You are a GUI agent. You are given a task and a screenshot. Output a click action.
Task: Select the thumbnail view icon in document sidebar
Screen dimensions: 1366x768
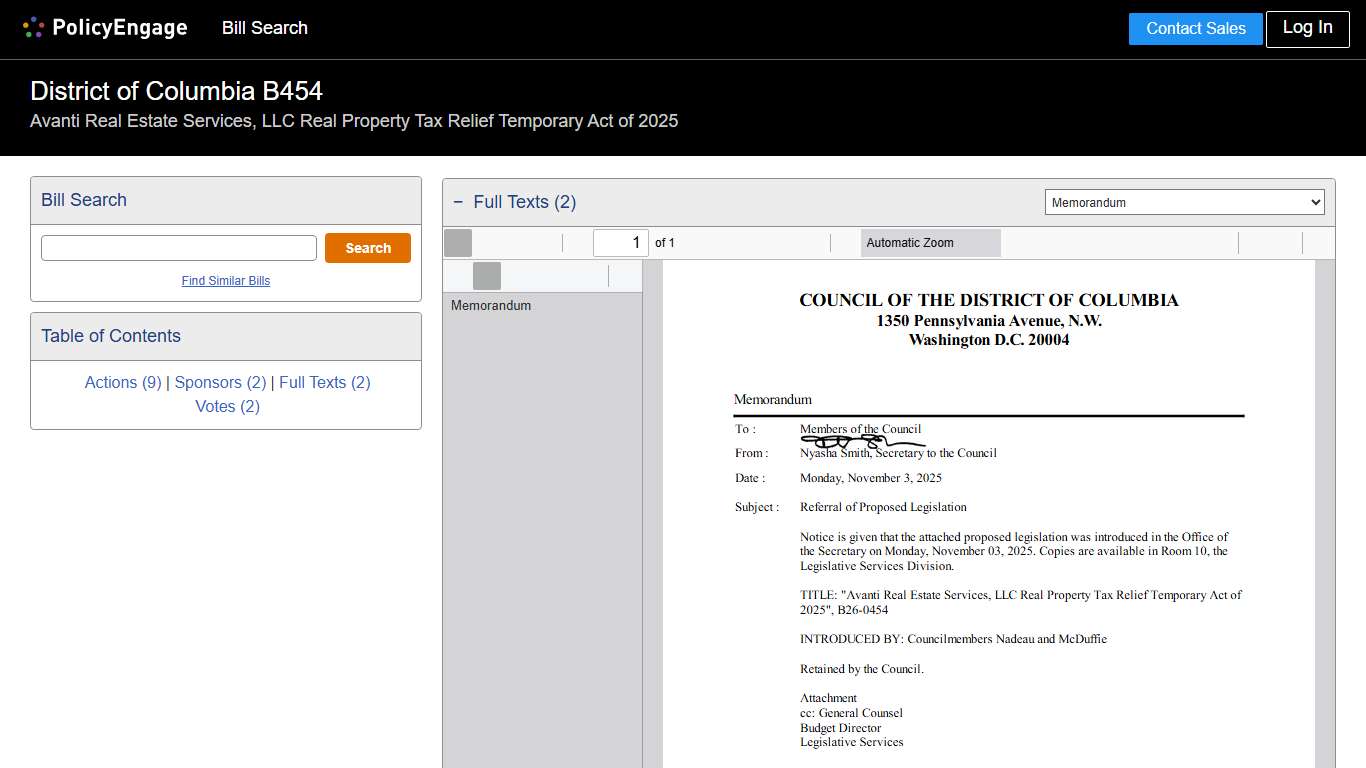[x=486, y=276]
